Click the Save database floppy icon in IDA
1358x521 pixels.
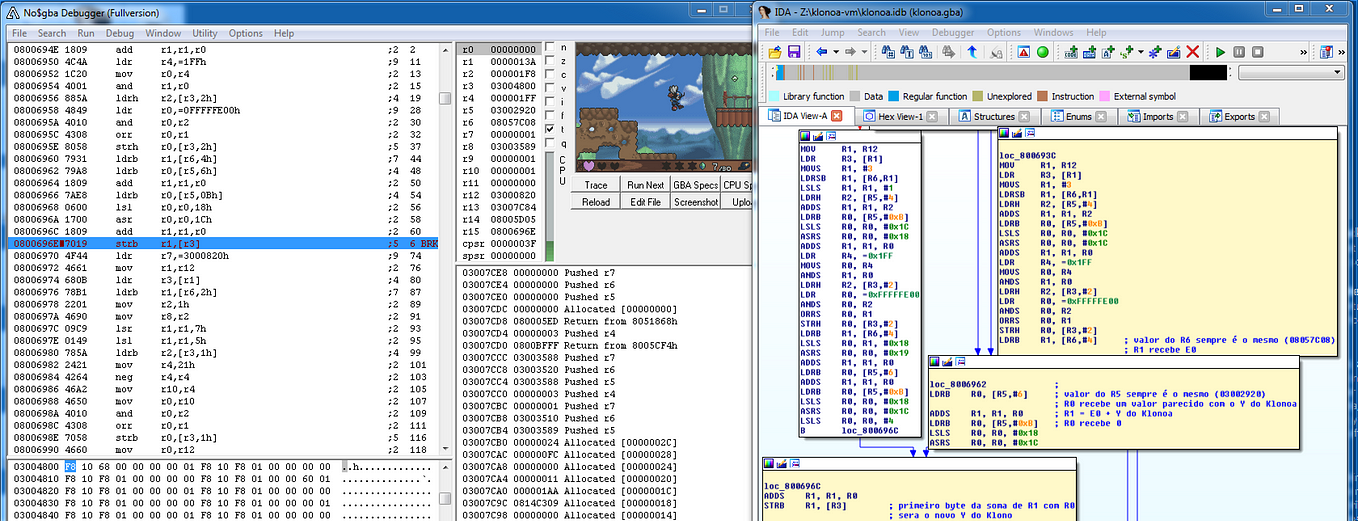click(794, 51)
